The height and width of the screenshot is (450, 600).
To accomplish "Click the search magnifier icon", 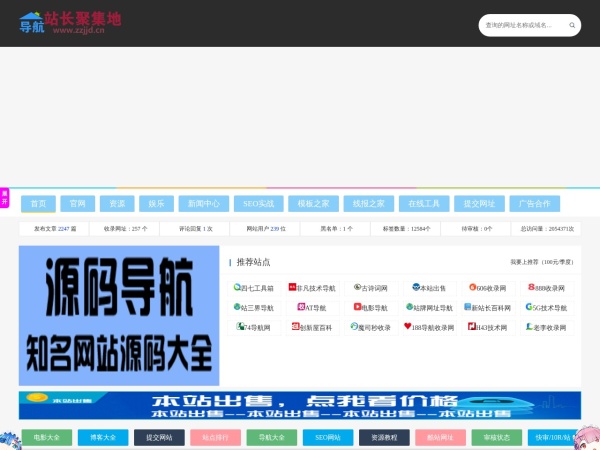I will 572,25.
